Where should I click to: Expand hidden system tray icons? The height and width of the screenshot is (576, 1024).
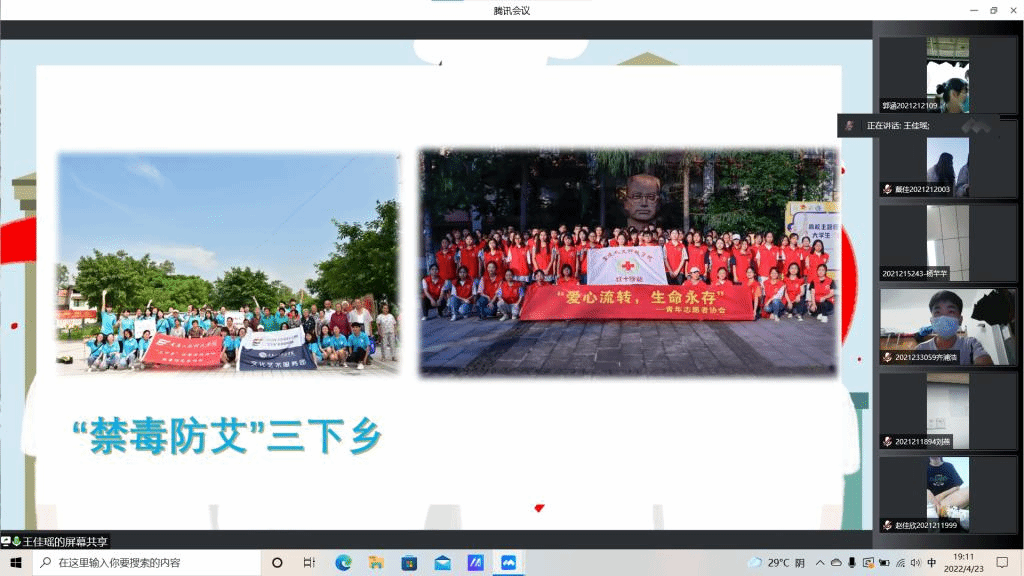pyautogui.click(x=821, y=563)
